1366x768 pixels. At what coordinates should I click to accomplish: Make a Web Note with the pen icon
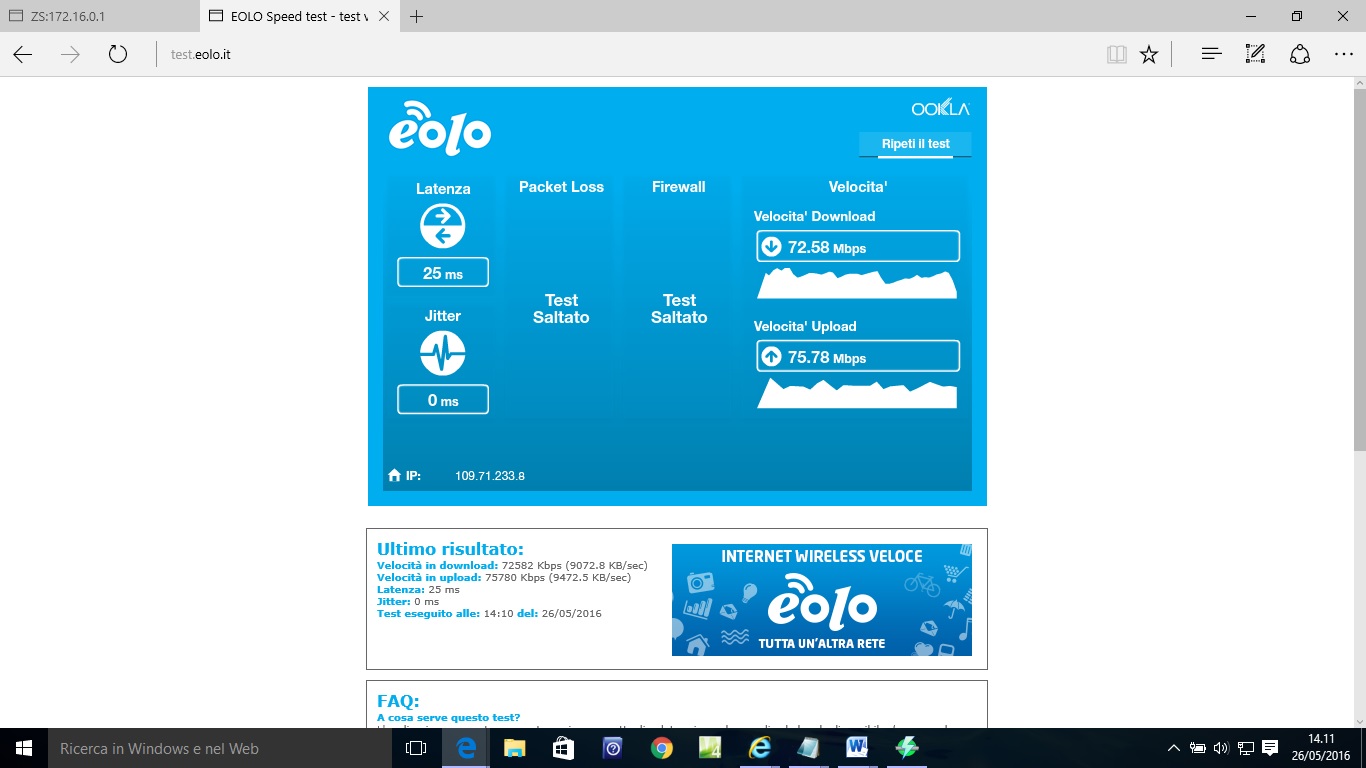[1255, 55]
